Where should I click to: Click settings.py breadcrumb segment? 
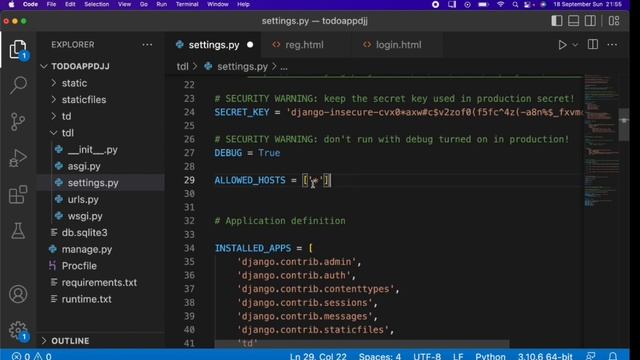pyautogui.click(x=242, y=67)
